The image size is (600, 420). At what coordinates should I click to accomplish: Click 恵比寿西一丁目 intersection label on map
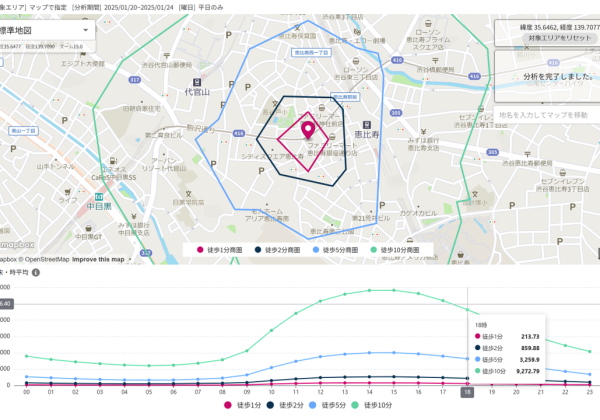point(311,52)
